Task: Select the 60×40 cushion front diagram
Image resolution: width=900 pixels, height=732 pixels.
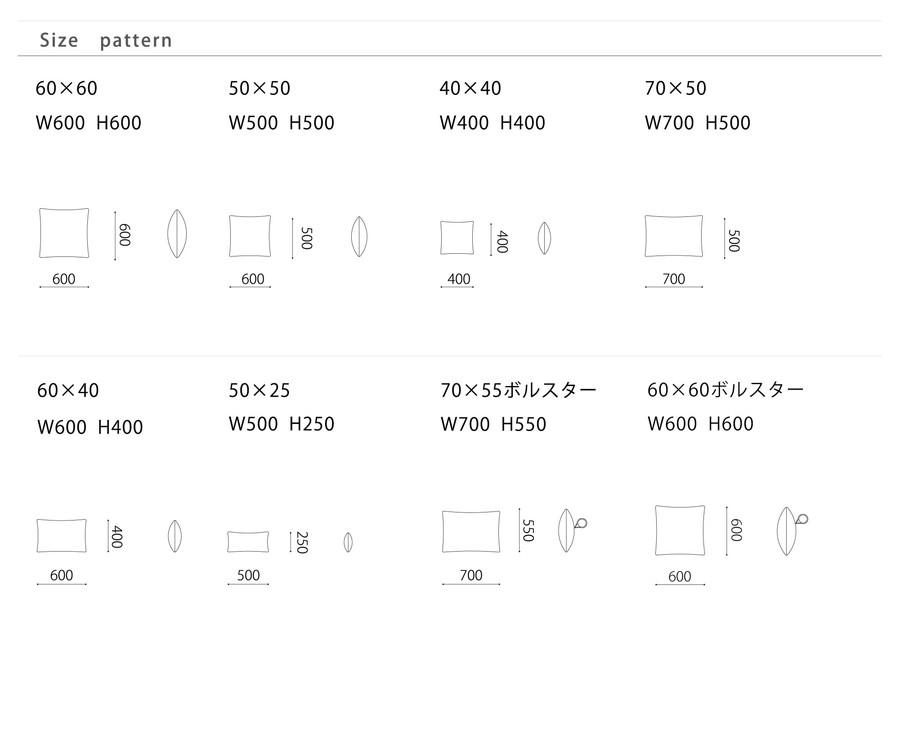Action: point(61,536)
